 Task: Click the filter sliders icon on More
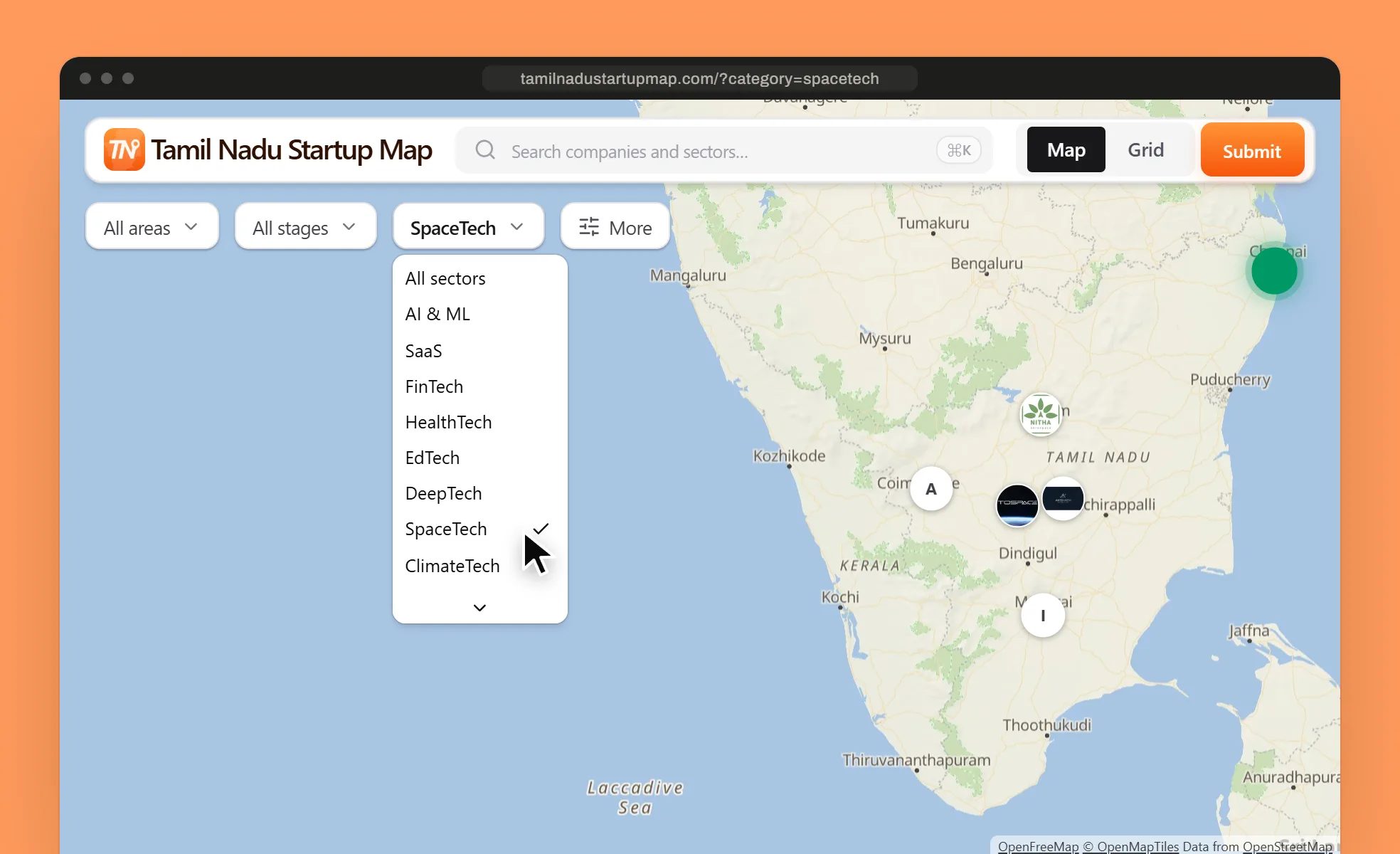589,227
